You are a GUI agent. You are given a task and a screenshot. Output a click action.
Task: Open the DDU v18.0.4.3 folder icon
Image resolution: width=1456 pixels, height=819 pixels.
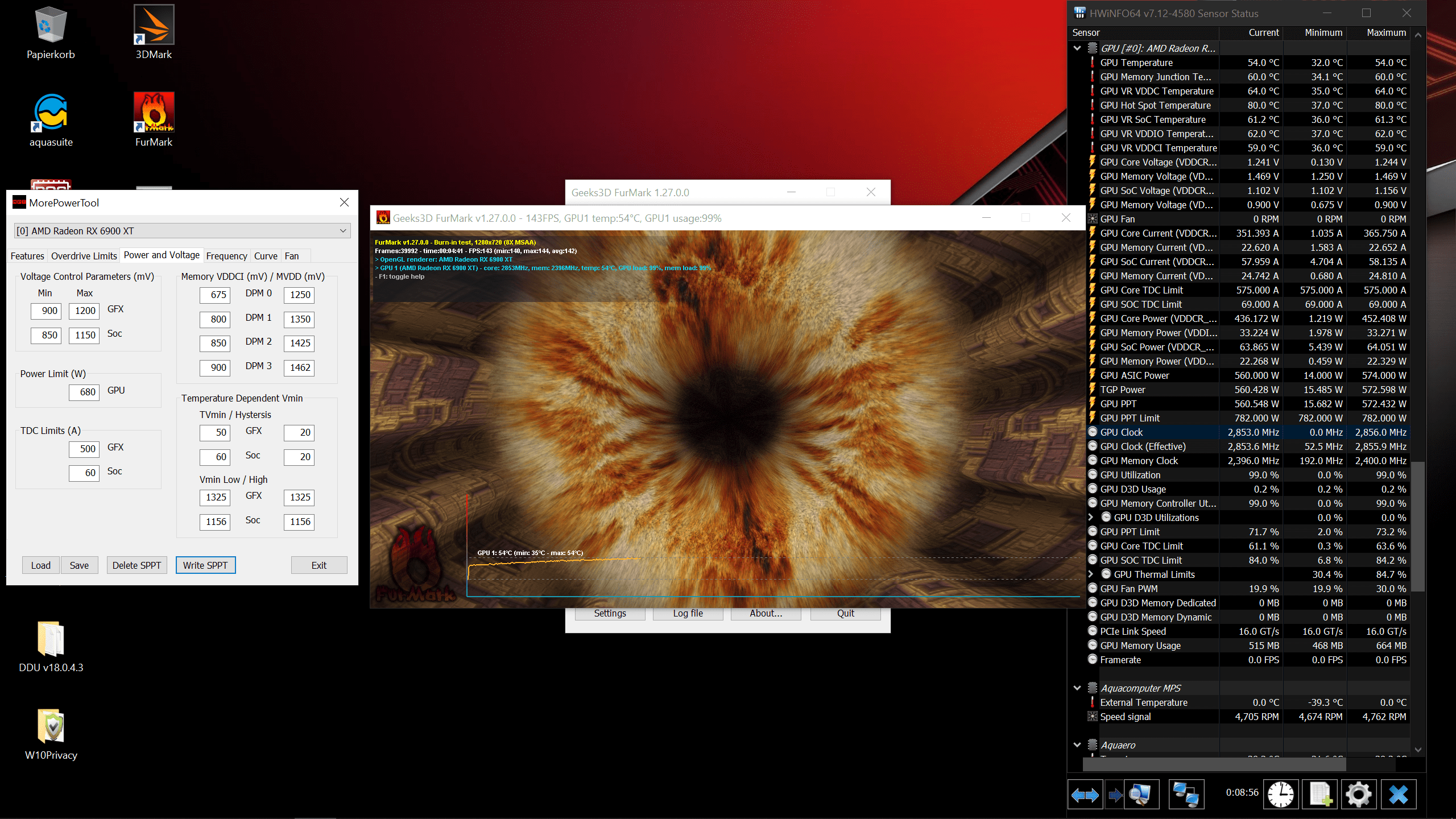click(x=51, y=646)
